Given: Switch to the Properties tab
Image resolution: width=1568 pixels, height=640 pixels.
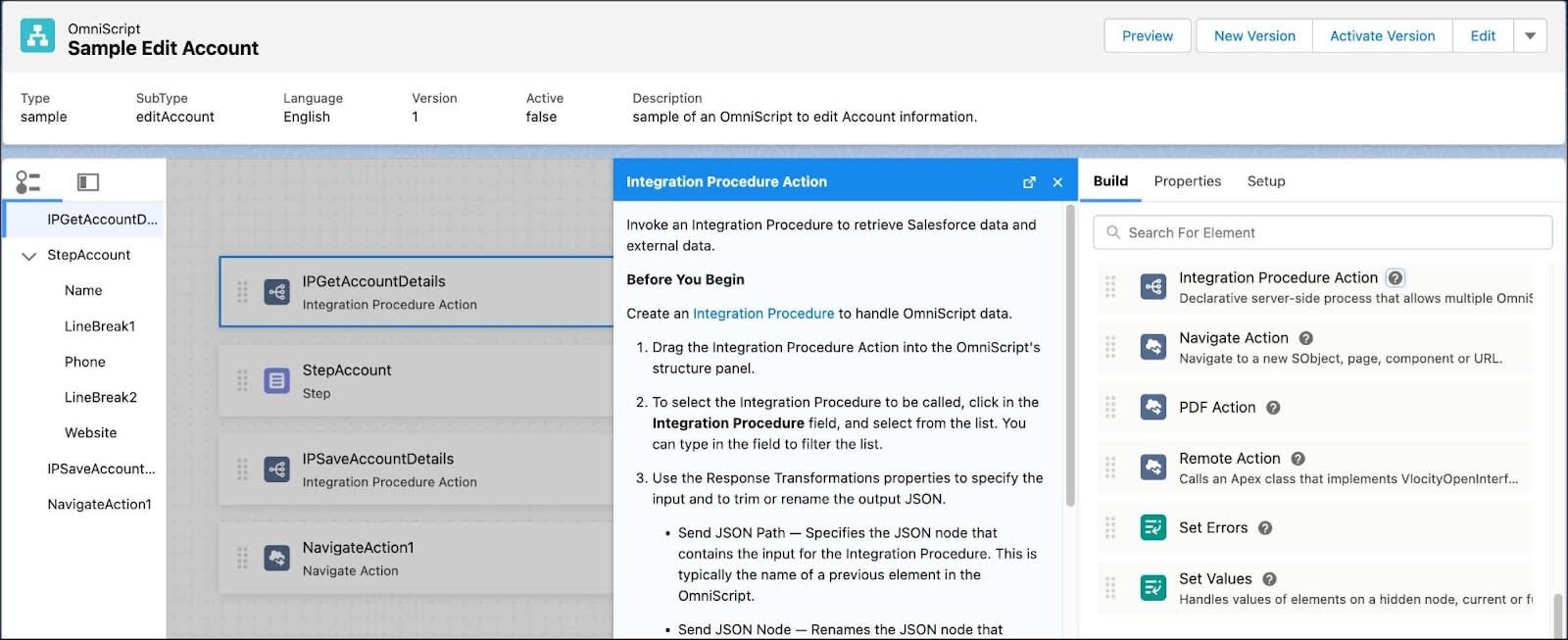Looking at the screenshot, I should (x=1187, y=181).
